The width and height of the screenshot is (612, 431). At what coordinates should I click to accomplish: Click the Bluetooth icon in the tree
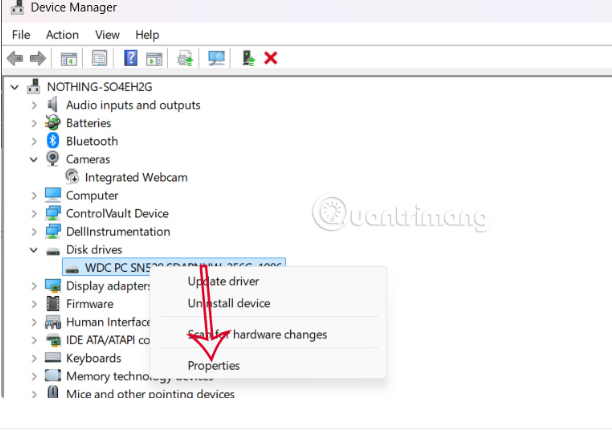[x=54, y=141]
